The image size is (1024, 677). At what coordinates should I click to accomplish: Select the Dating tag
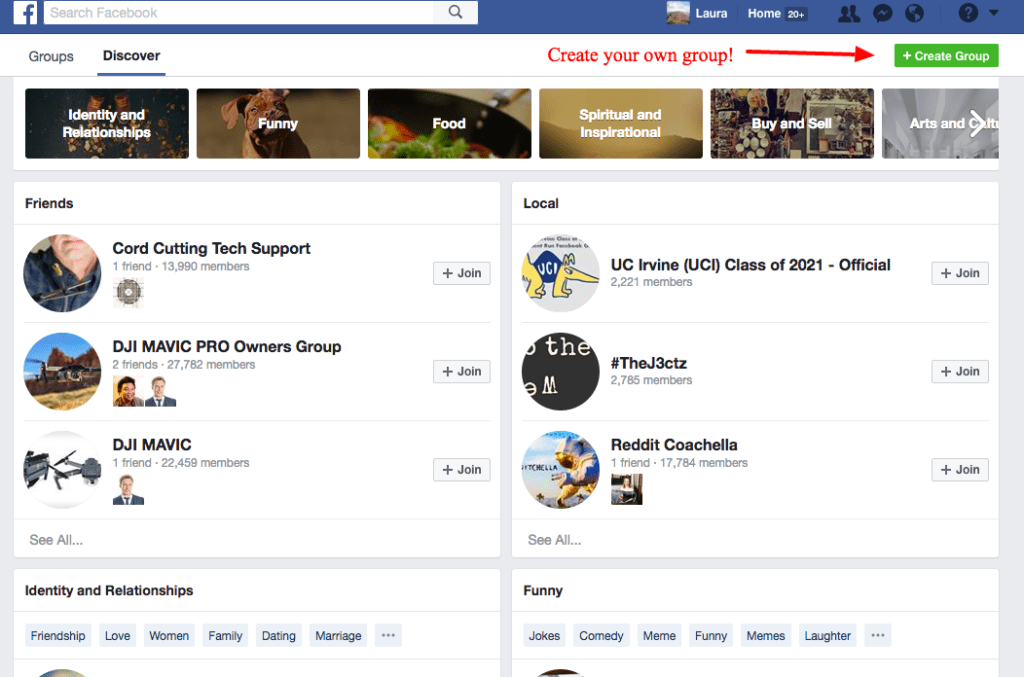coord(279,635)
